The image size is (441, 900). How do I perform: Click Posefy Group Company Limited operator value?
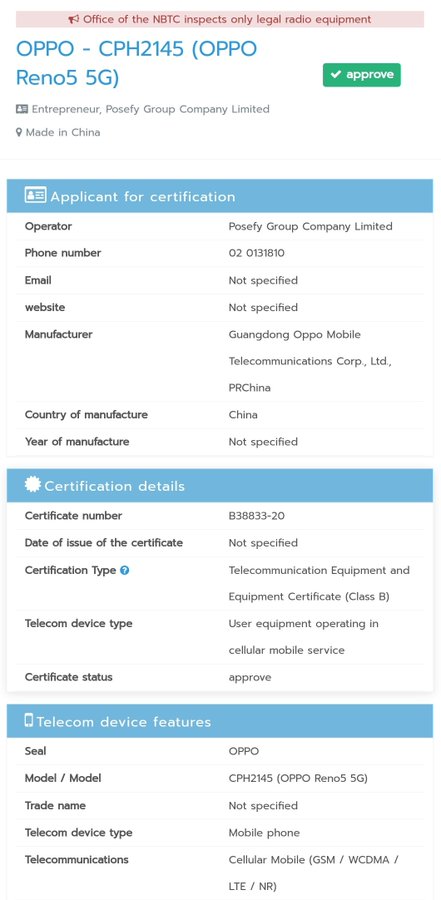311,227
